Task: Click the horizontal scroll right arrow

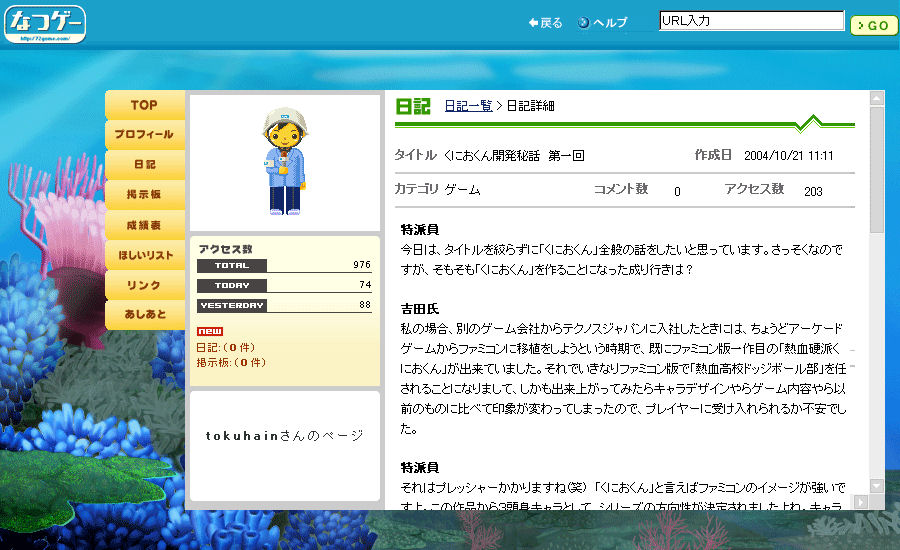Action: 862,501
